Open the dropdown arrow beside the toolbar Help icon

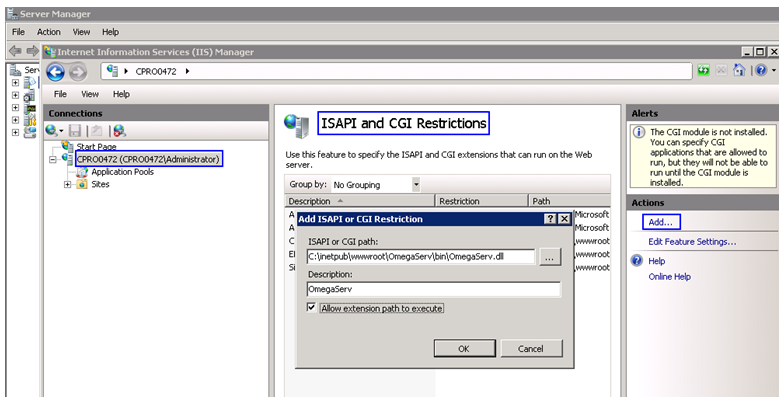coord(774,71)
